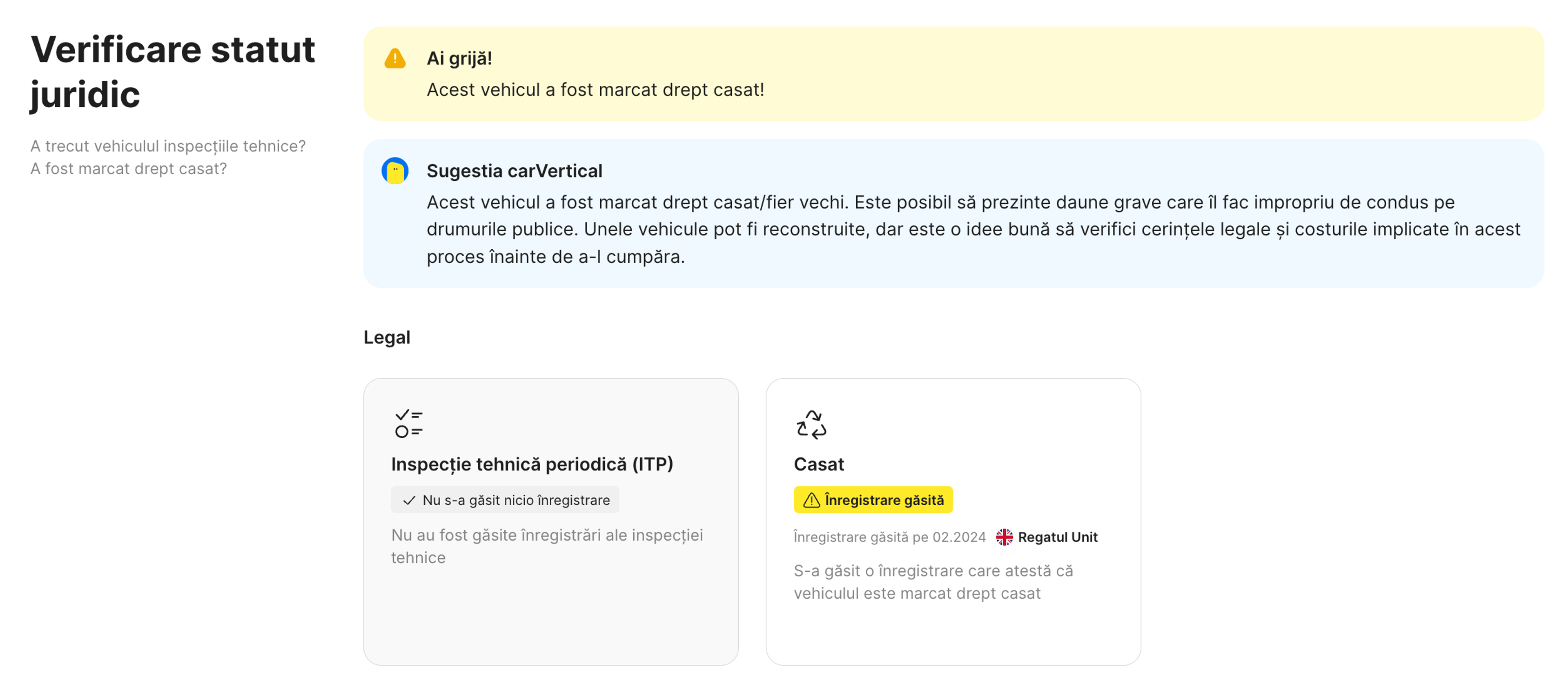The image size is (1568, 688).
Task: Click the yellow highlighted warning banner background
Action: [x=1156, y=73]
